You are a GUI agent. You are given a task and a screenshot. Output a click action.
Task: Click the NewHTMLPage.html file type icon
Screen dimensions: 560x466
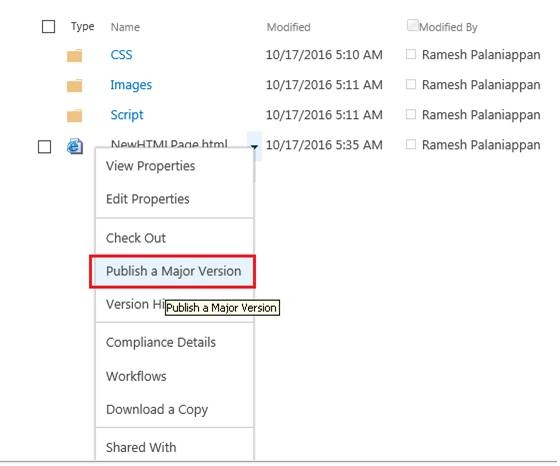pyautogui.click(x=75, y=146)
